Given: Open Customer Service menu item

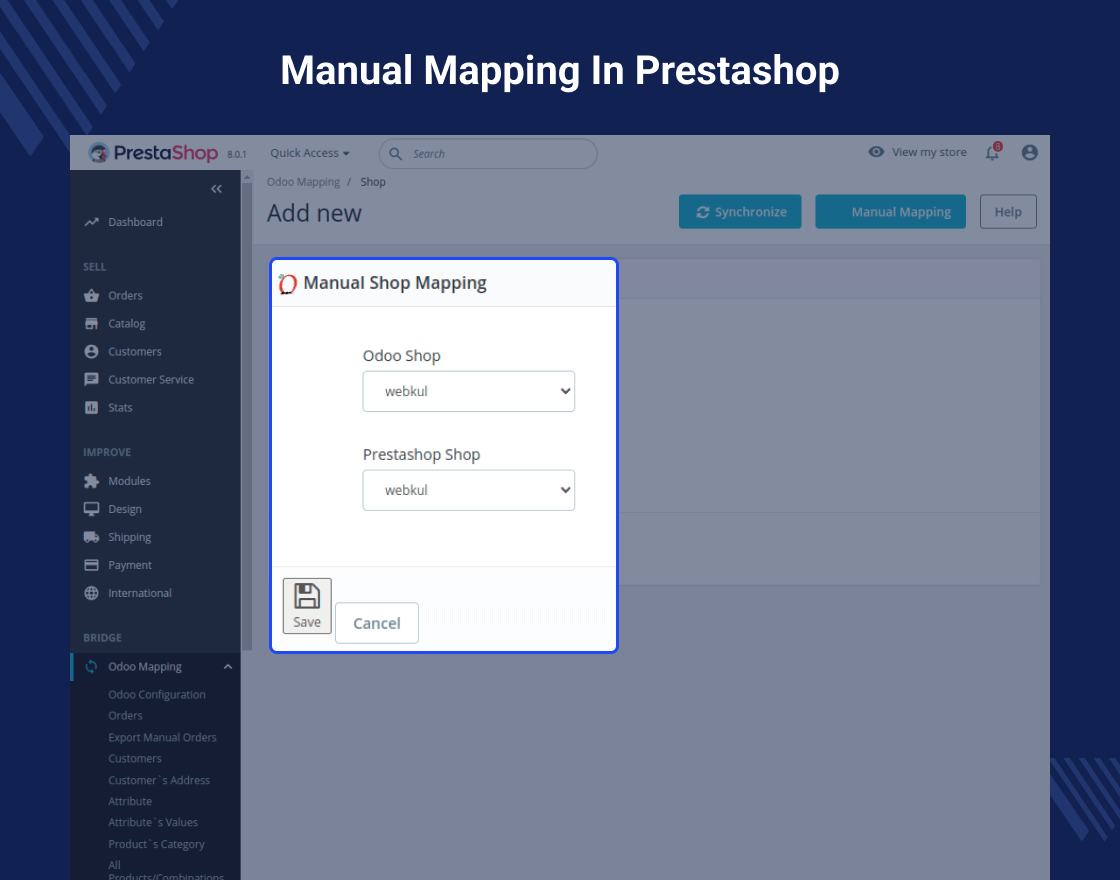Looking at the screenshot, I should coord(151,379).
